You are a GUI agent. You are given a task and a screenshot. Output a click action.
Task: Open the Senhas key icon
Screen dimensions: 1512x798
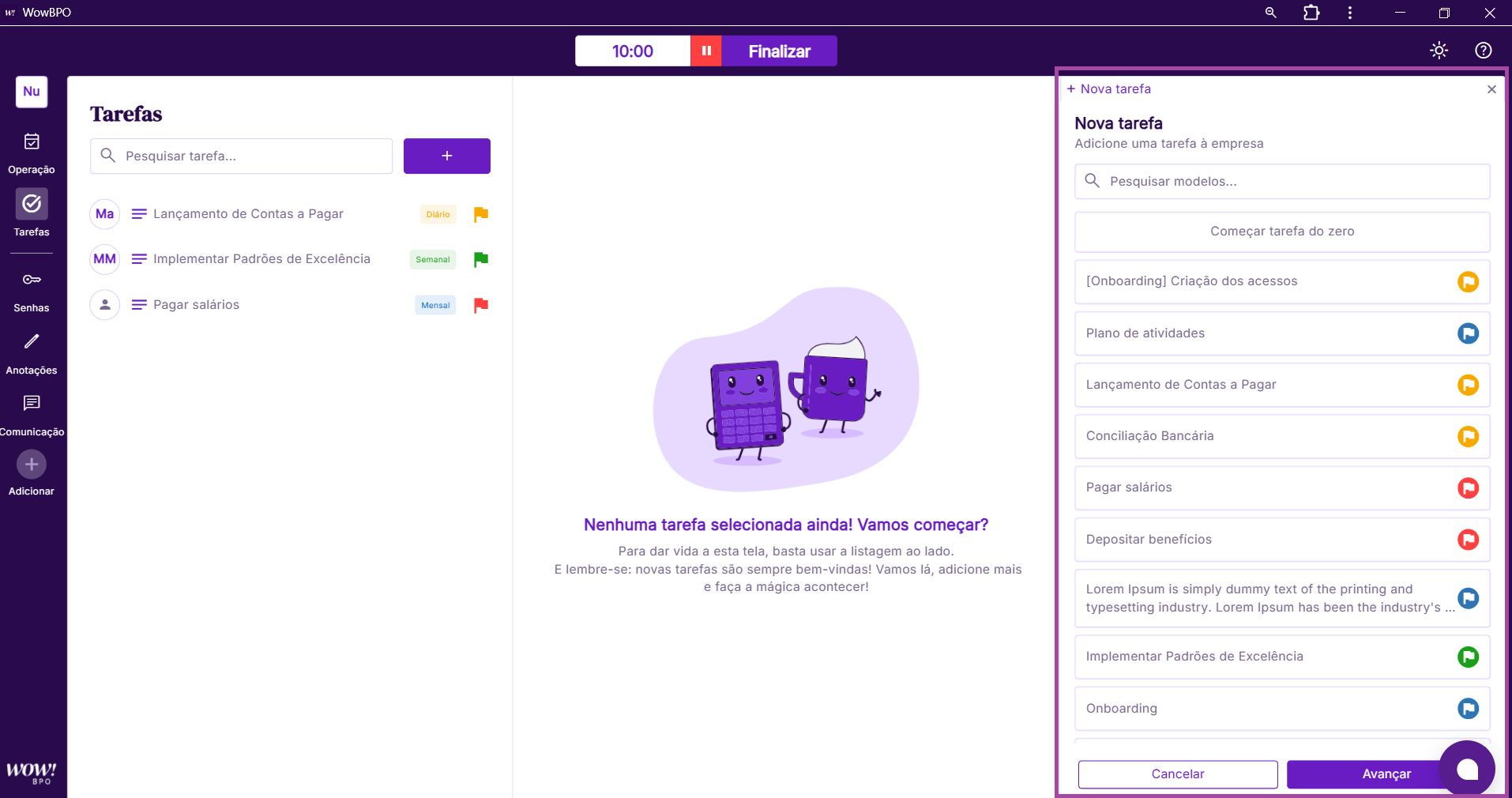tap(32, 280)
